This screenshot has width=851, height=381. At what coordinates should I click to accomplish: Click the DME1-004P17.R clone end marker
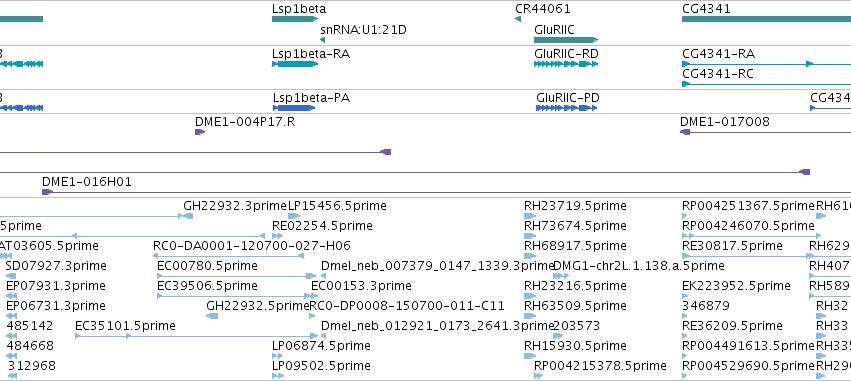click(x=200, y=132)
